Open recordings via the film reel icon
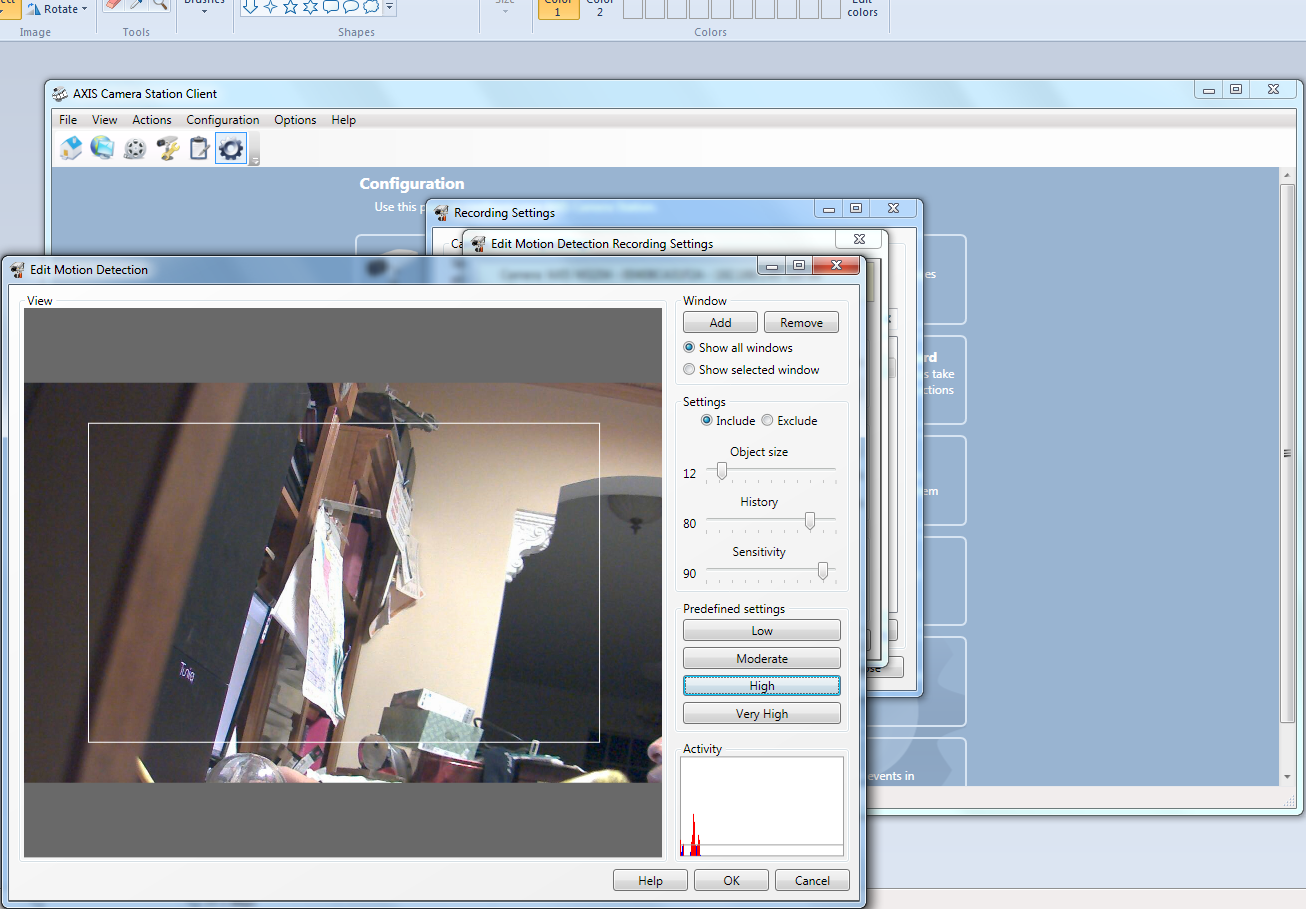The height and width of the screenshot is (909, 1306). (x=135, y=149)
